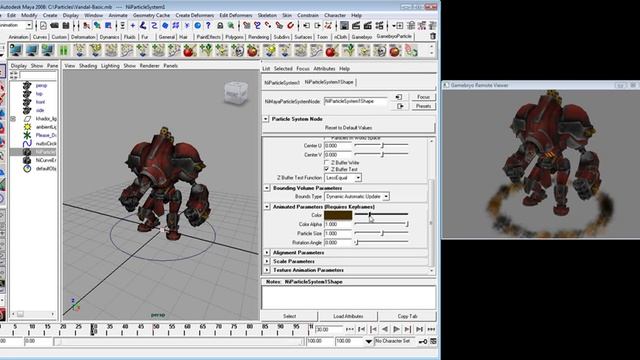640x360 pixels.
Task: Click the render current frame clapperboard icon
Action: click(356, 26)
